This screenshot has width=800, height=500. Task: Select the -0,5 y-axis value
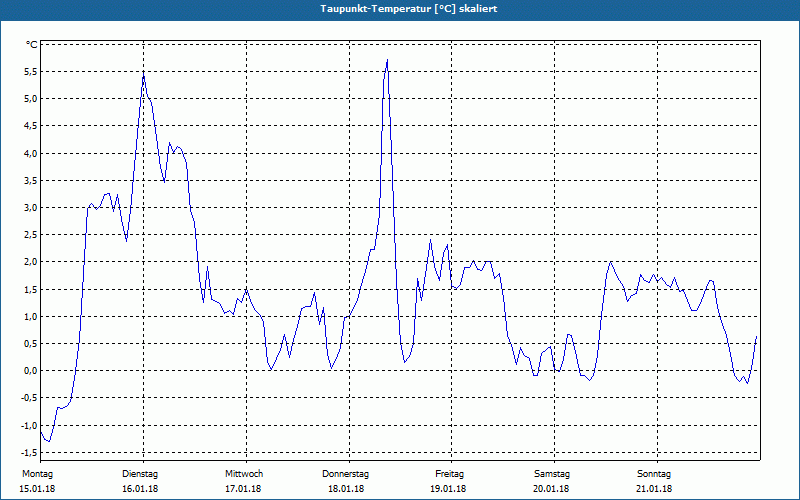click(x=29, y=398)
